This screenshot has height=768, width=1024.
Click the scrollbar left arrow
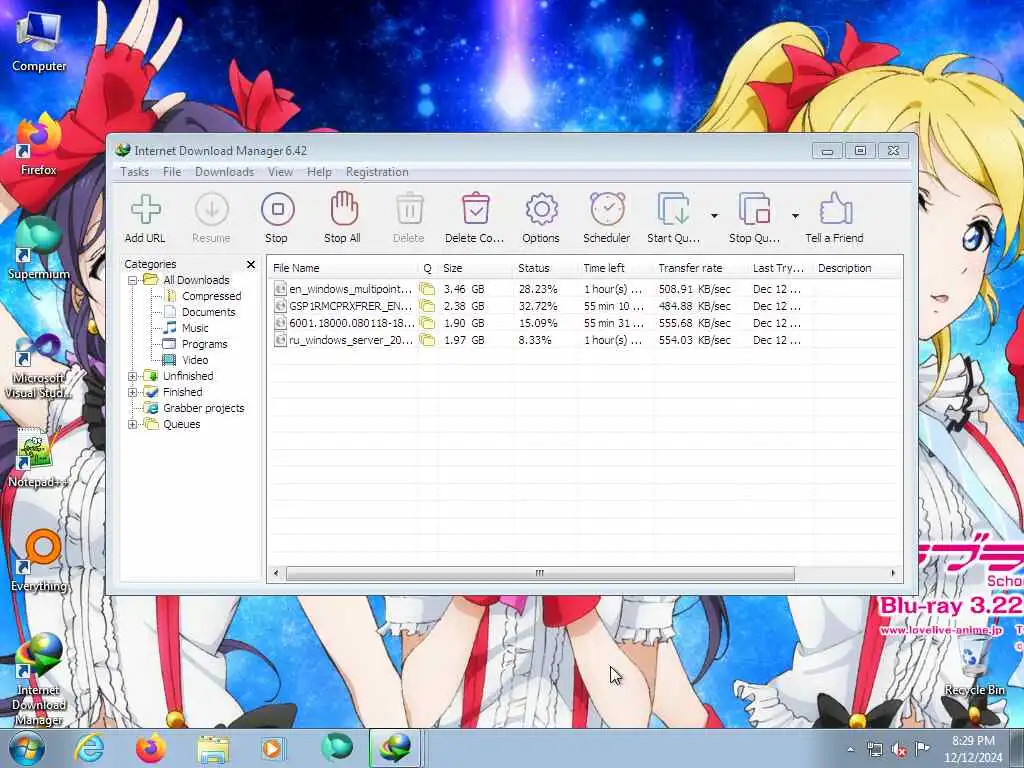tap(276, 573)
